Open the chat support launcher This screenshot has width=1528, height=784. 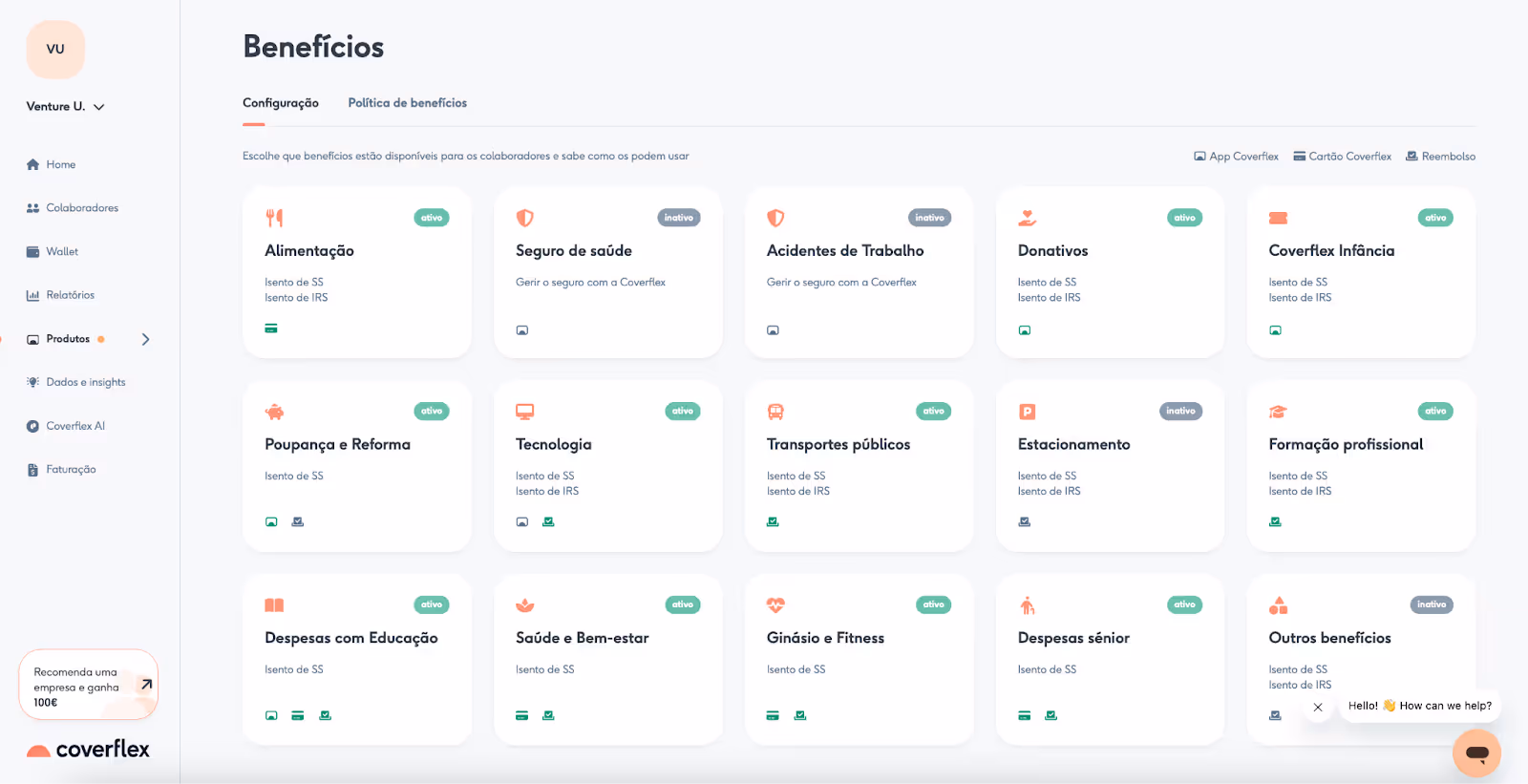[1476, 753]
